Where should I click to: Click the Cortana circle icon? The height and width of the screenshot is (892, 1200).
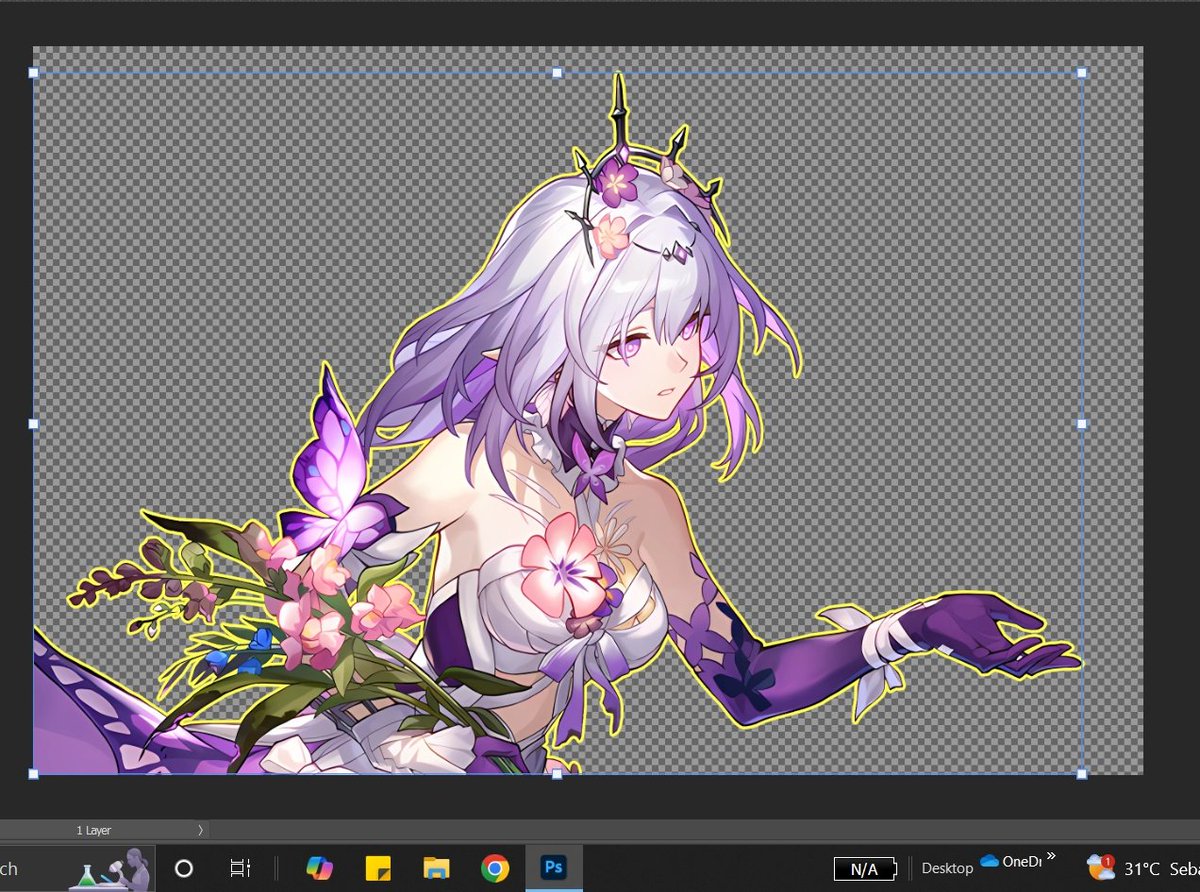(183, 868)
